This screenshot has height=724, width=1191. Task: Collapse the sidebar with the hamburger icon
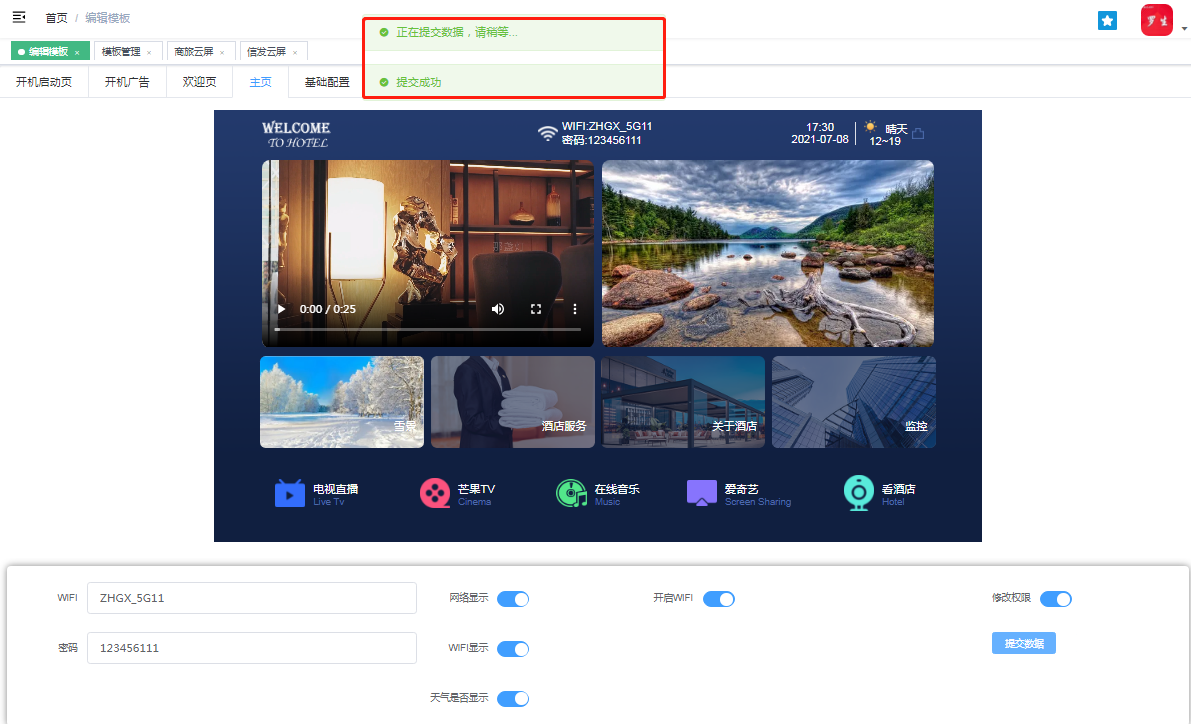tap(18, 17)
